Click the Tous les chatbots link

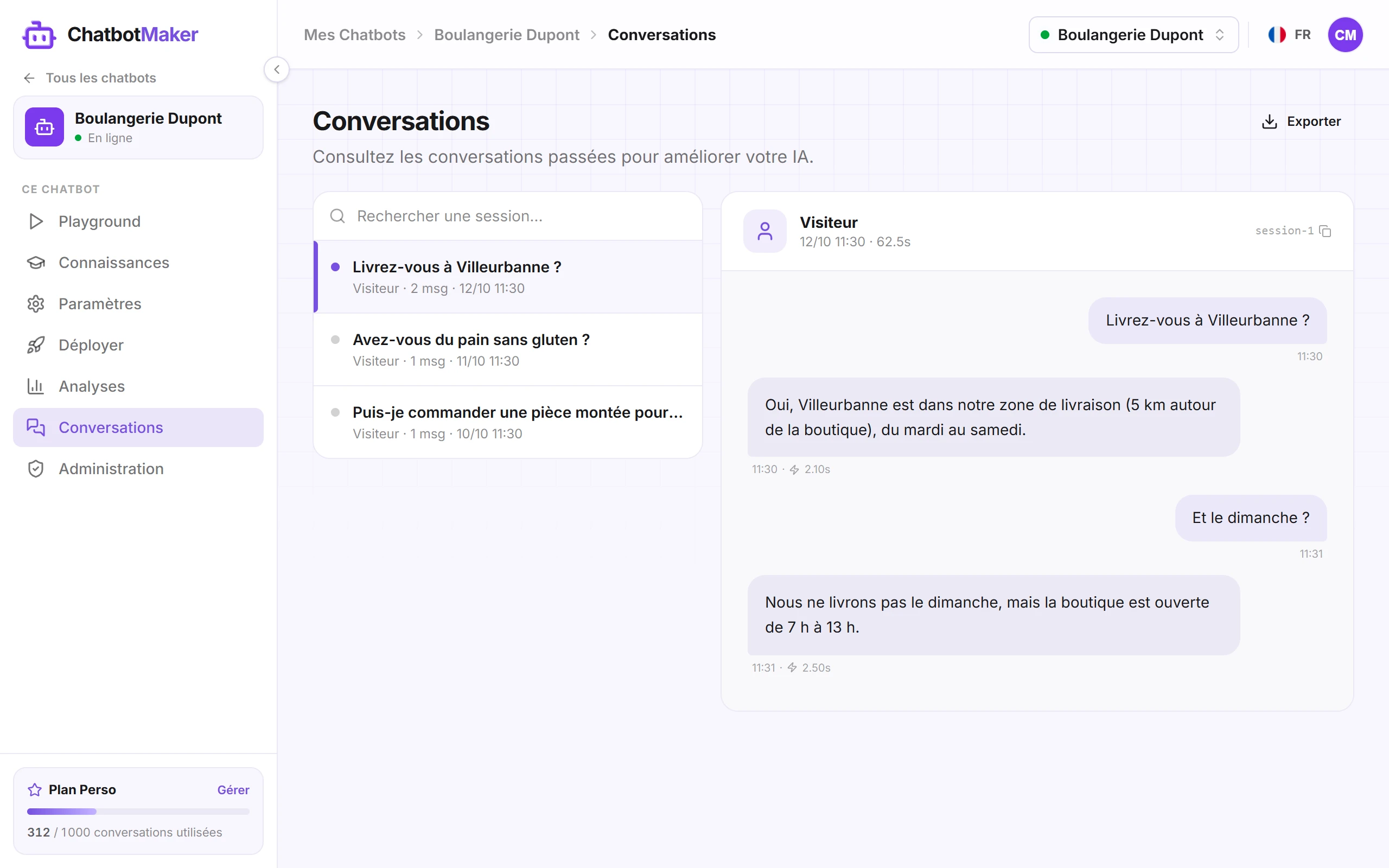pos(100,78)
